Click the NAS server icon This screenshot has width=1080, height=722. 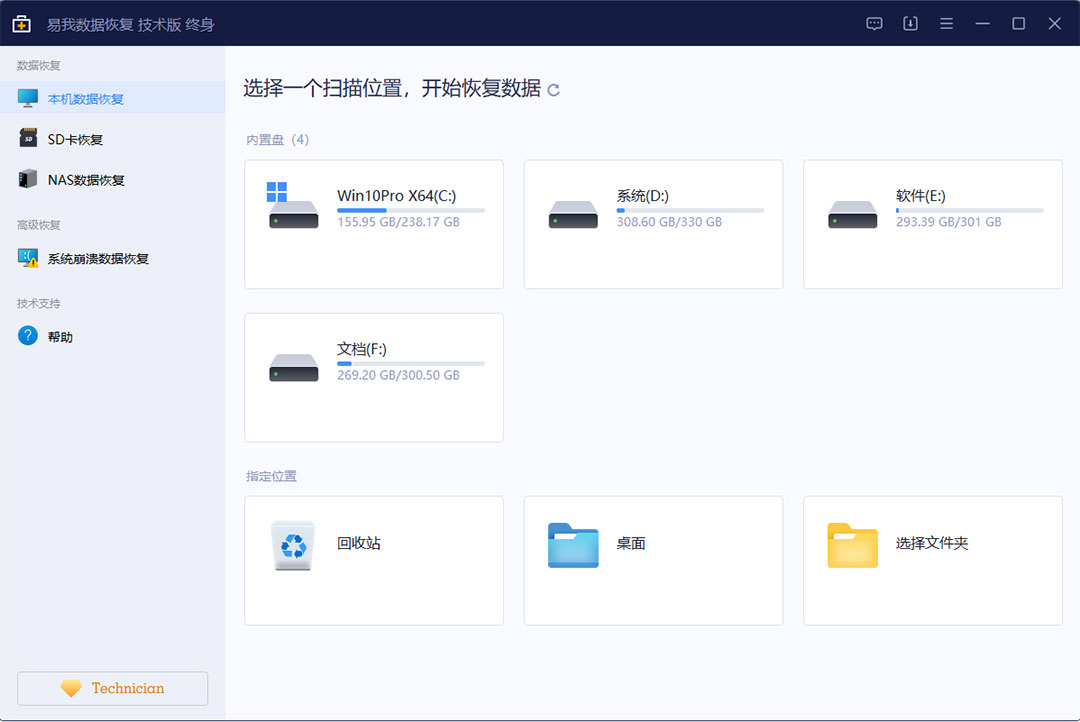click(28, 179)
